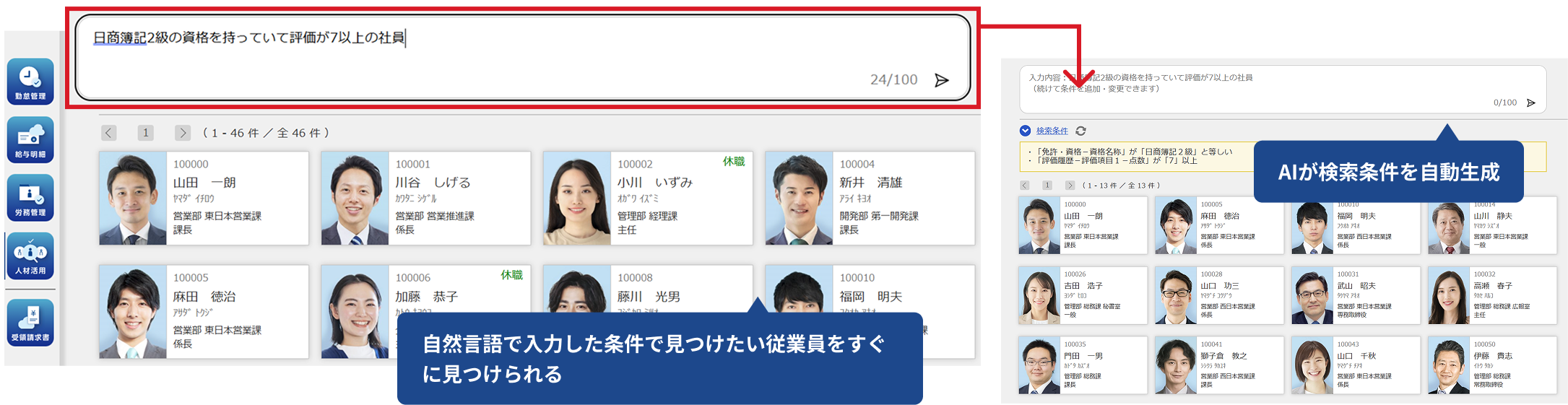Image resolution: width=1568 pixels, height=405 pixels.
Task: Open 川谷 しげる employee card
Action: point(426,199)
